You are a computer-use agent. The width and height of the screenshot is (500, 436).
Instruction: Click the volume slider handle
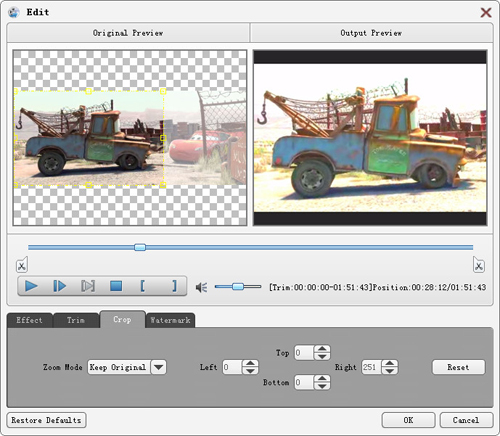click(x=238, y=286)
